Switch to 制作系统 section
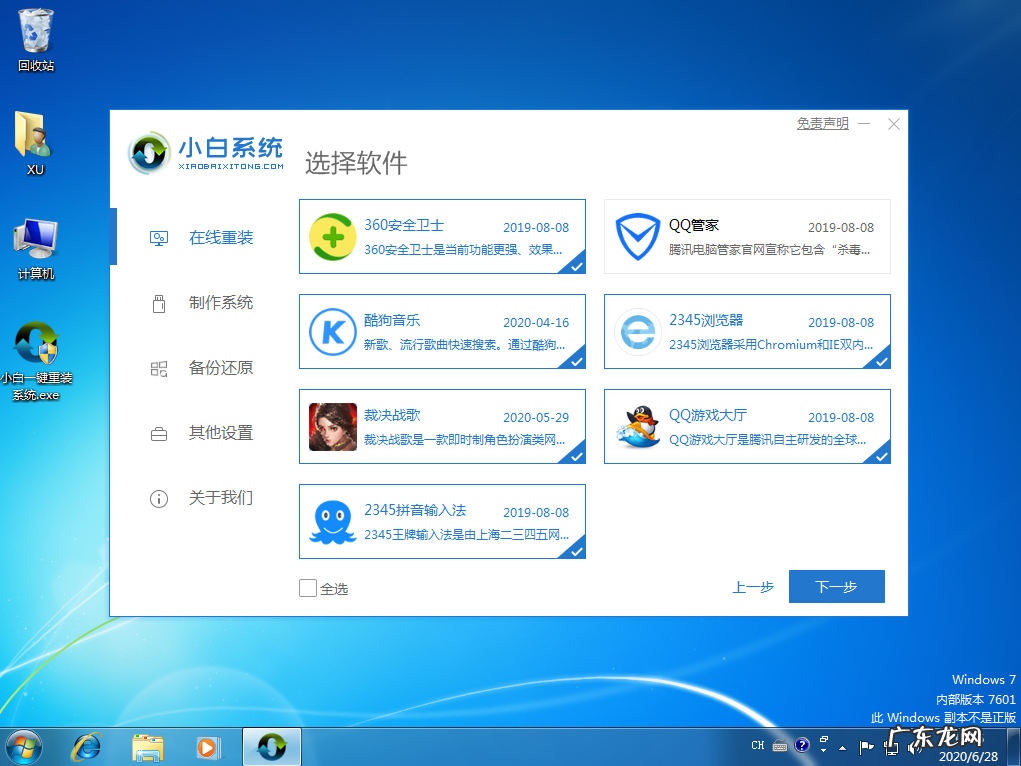Image resolution: width=1021 pixels, height=766 pixels. [222, 302]
